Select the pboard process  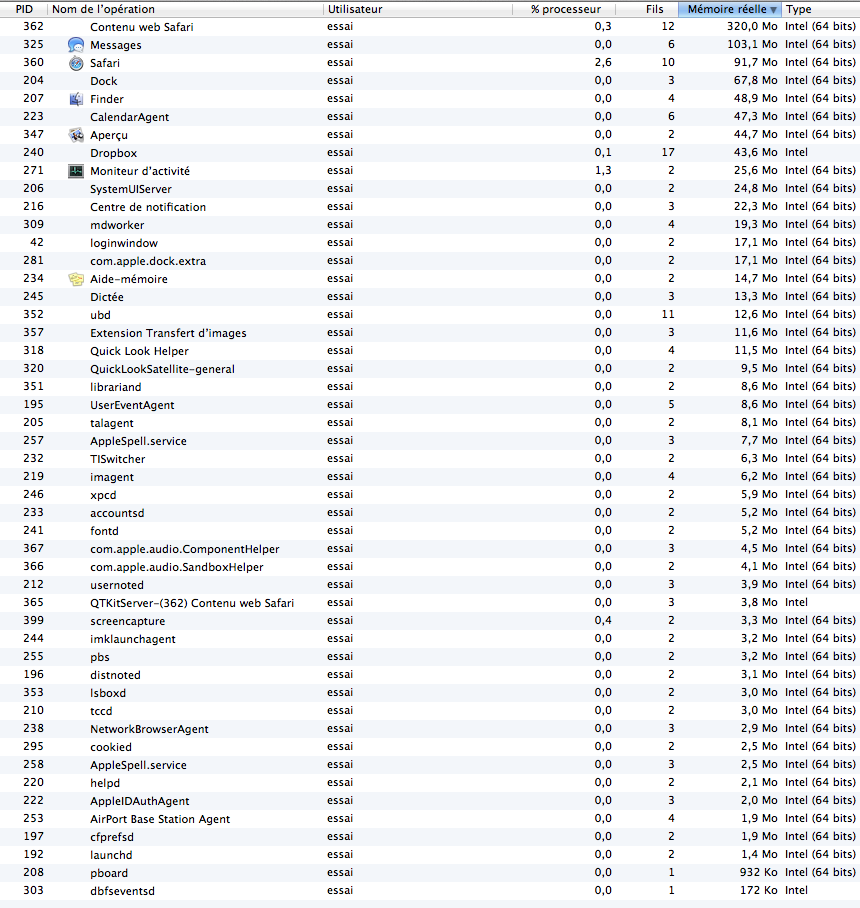pos(430,873)
